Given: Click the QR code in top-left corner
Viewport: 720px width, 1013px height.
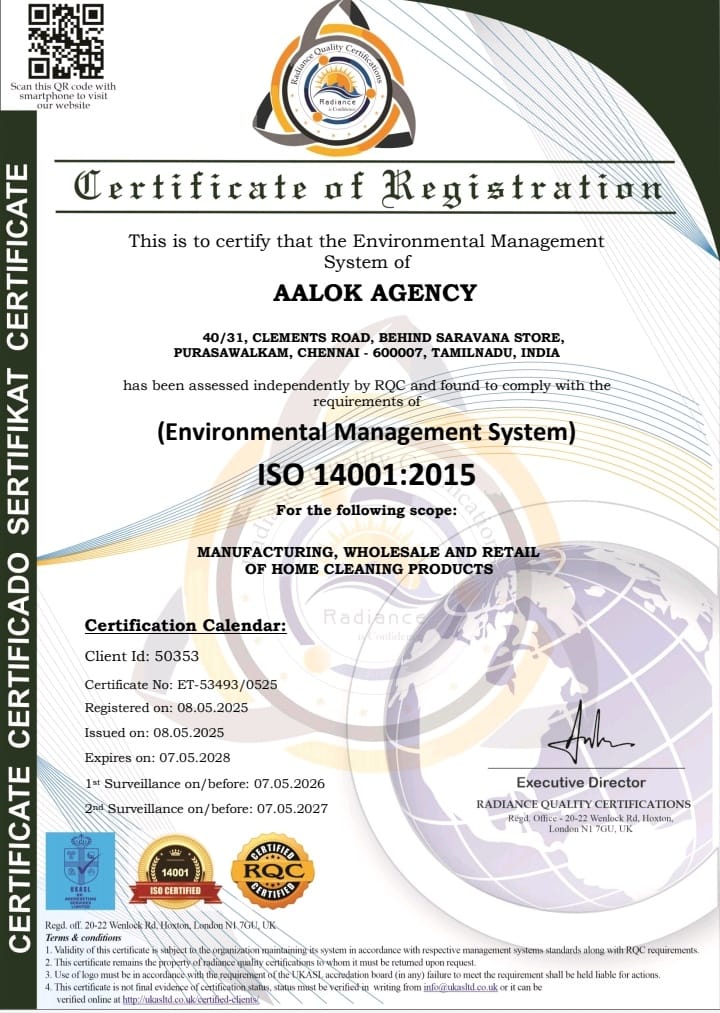Looking at the screenshot, I should (x=65, y=41).
